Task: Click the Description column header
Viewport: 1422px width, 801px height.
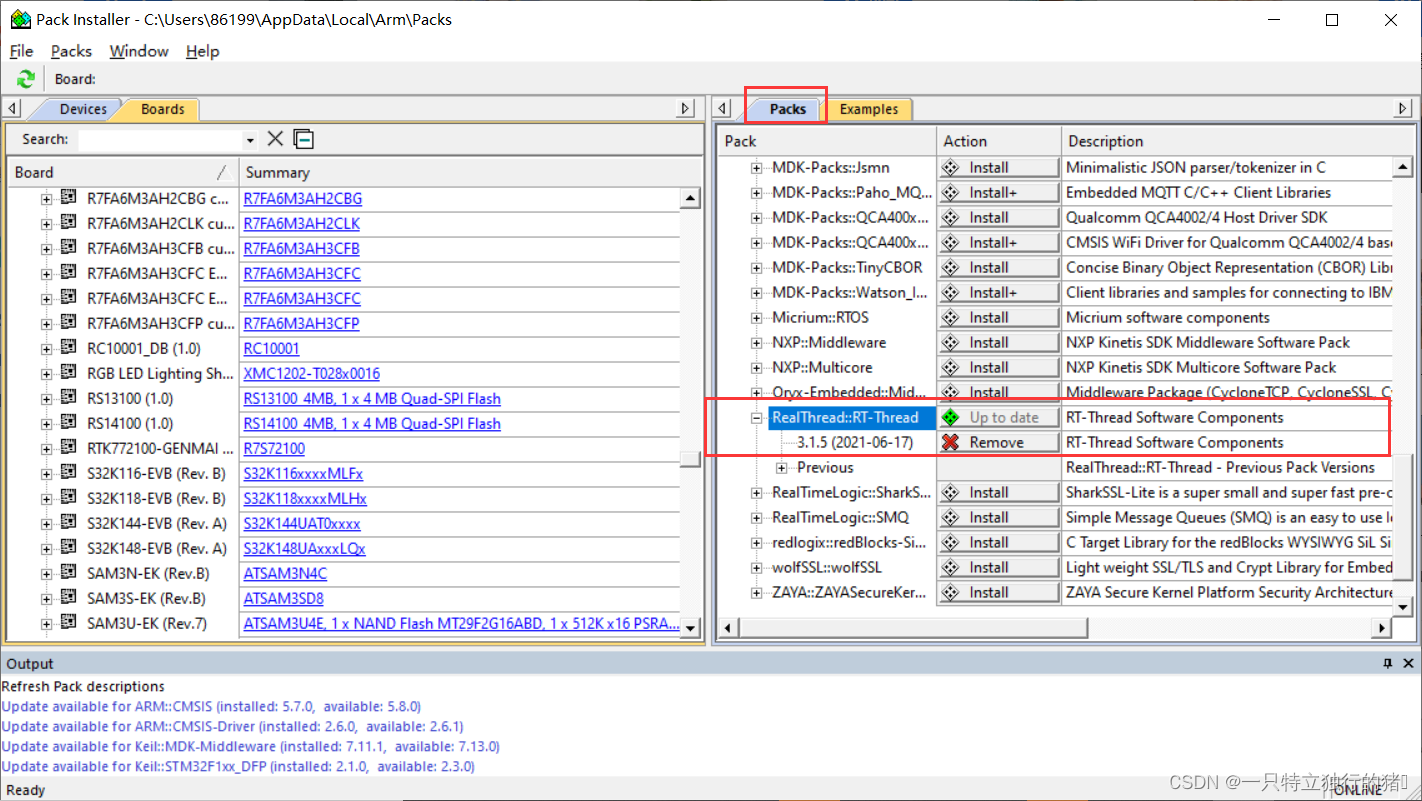Action: (x=1237, y=141)
